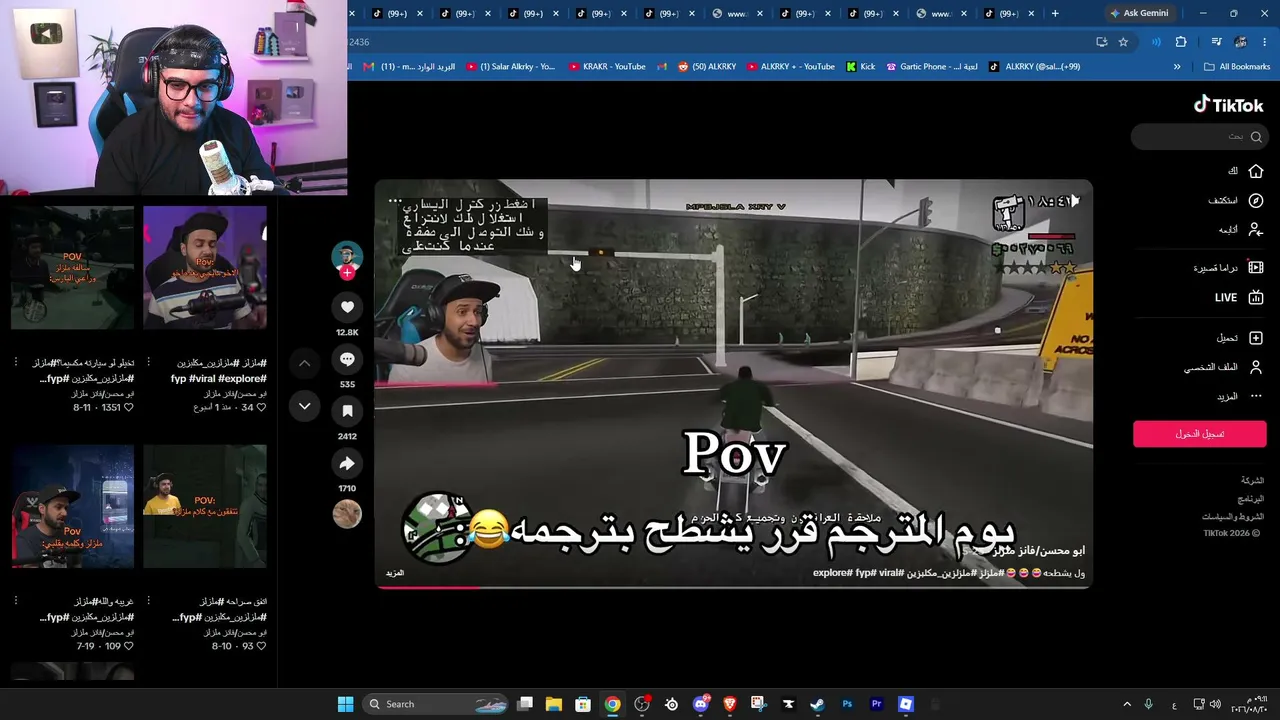Pause the playing TikTok video
This screenshot has height=720, width=1280.
click(734, 384)
